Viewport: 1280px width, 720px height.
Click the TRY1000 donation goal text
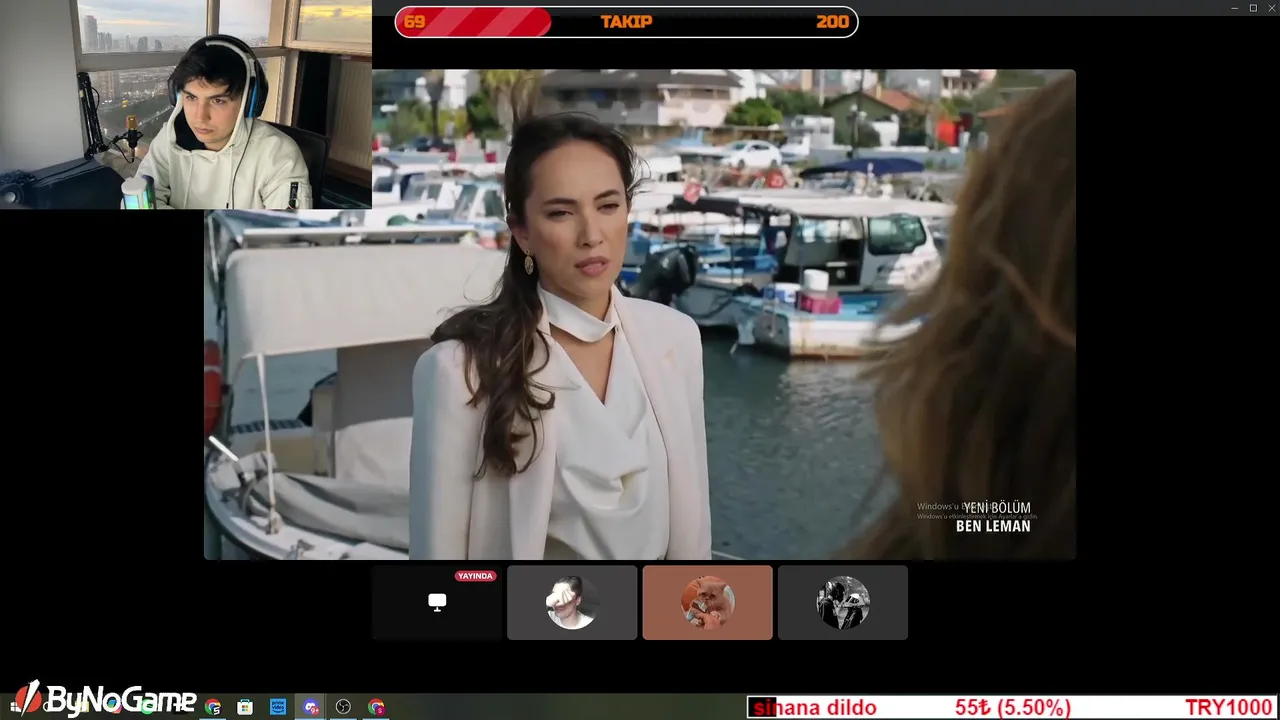(1229, 708)
